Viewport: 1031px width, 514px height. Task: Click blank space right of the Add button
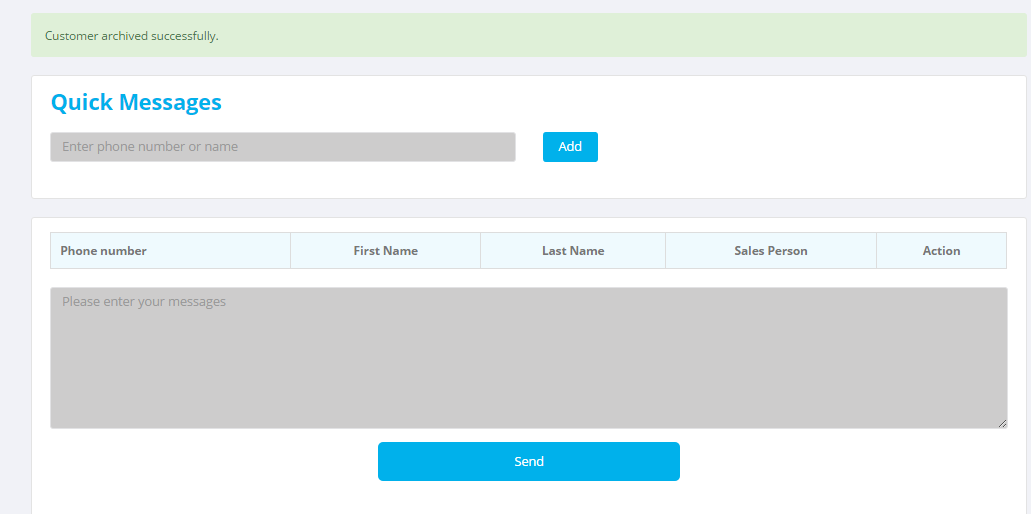pyautogui.click(x=809, y=147)
